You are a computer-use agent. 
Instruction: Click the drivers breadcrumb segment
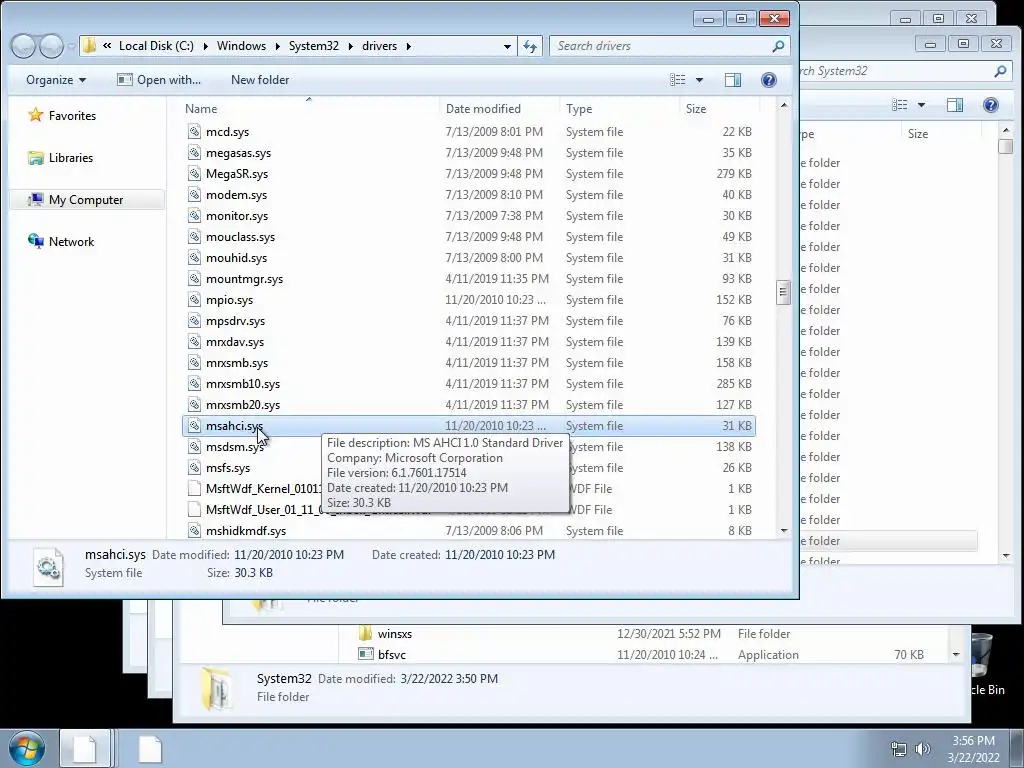point(379,46)
